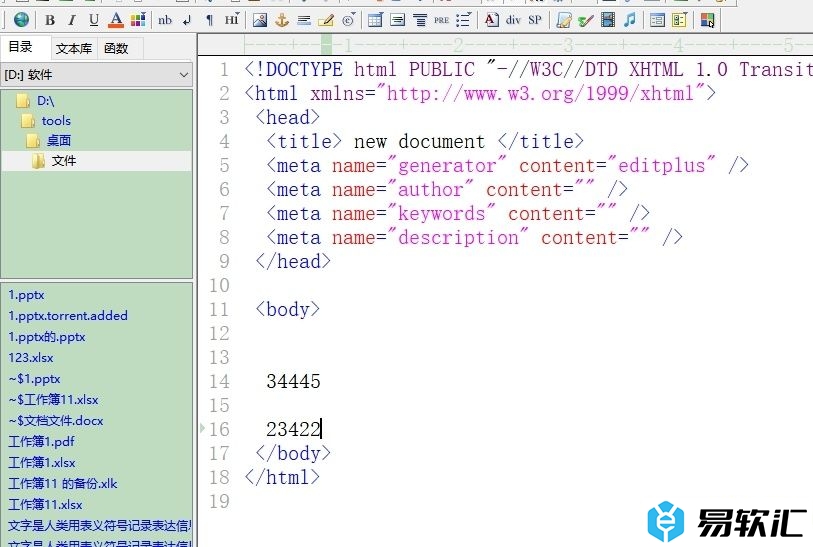Image resolution: width=813 pixels, height=547 pixels.
Task: Click the title text 'new document'
Action: [x=419, y=142]
